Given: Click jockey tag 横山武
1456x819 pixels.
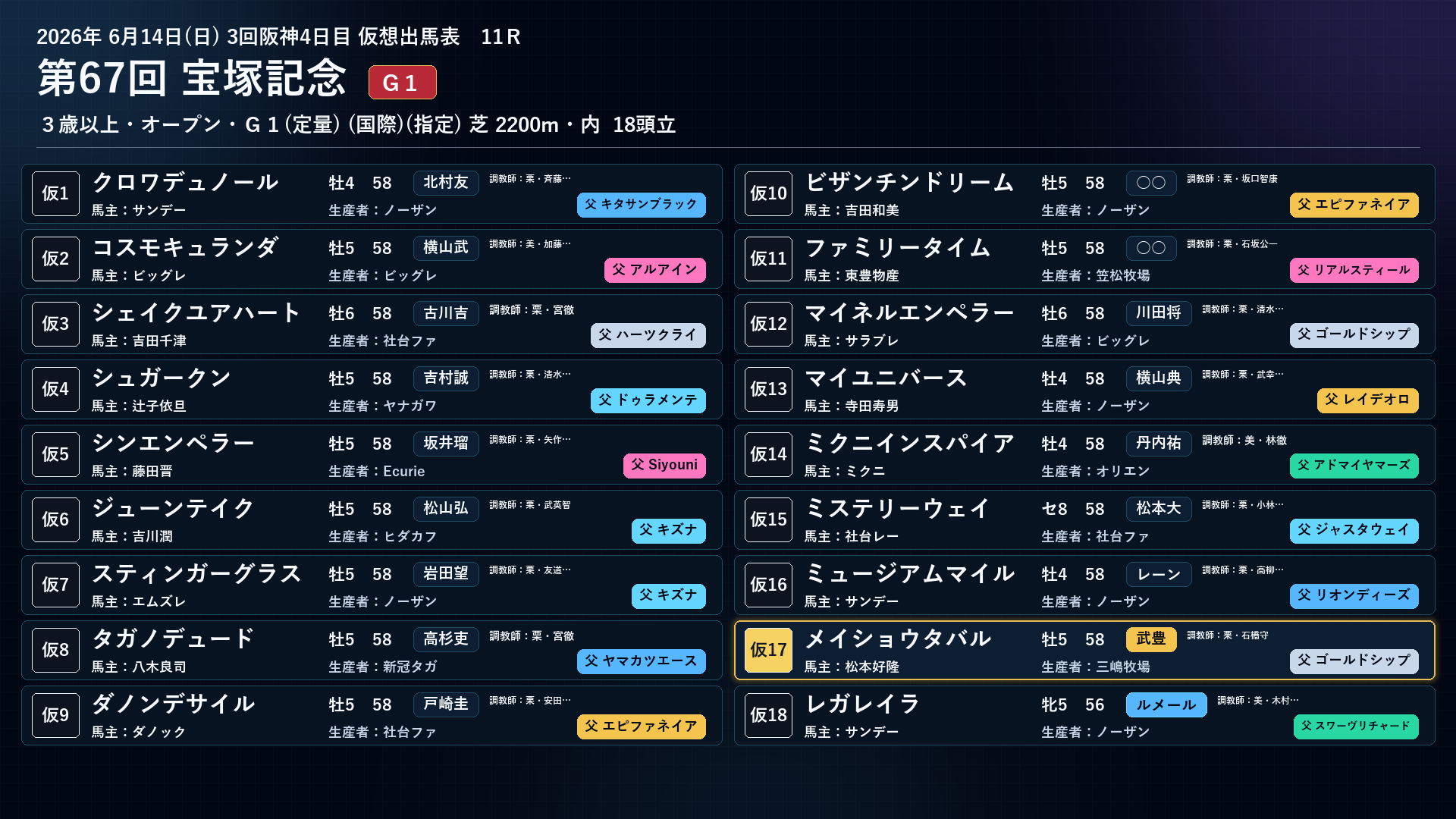Looking at the screenshot, I should coord(446,248).
